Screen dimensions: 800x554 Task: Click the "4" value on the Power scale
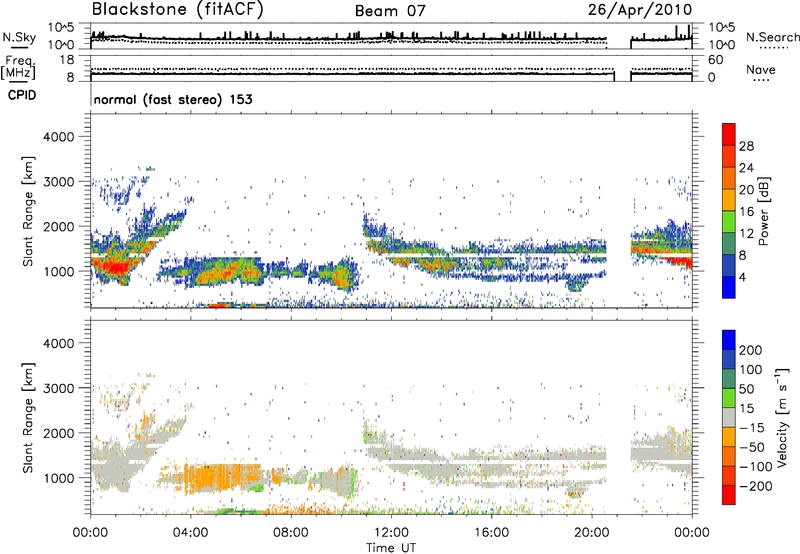pyautogui.click(x=743, y=278)
